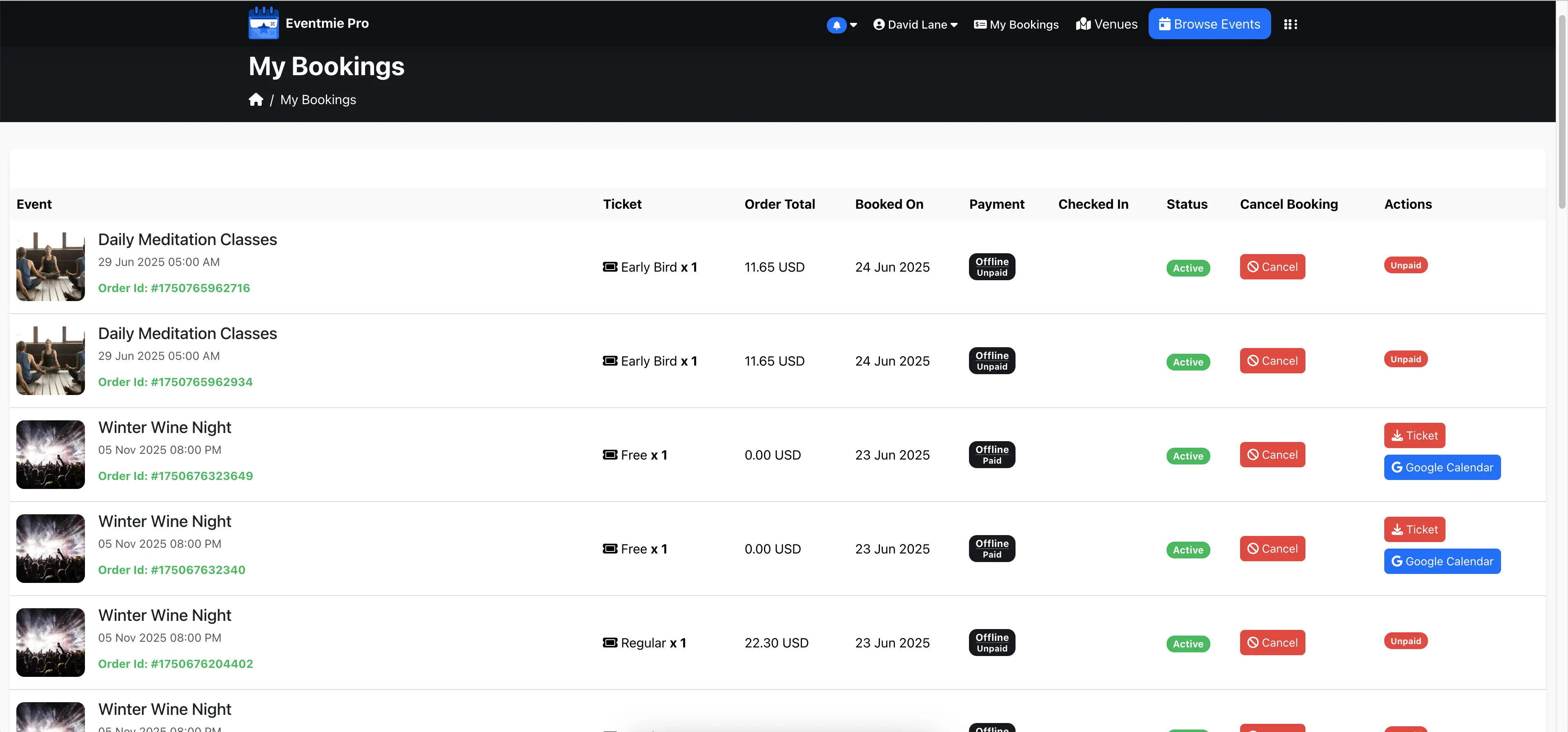1568x732 pixels.
Task: Click the Active status of order #1750765962934
Action: pyautogui.click(x=1187, y=362)
